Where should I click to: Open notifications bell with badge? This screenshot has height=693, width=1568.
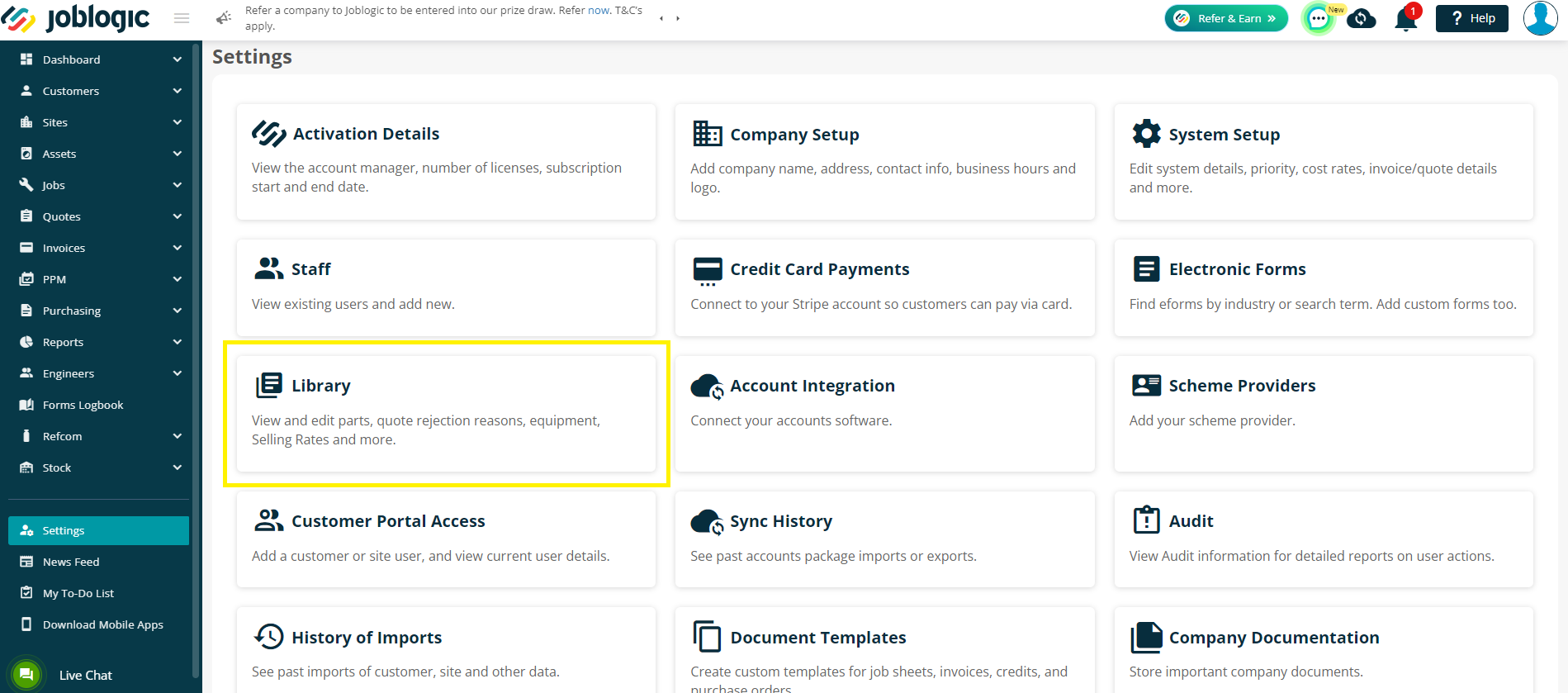point(1405,18)
